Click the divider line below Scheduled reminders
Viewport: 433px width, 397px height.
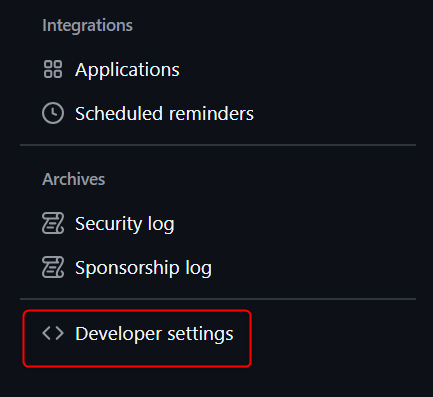click(x=218, y=145)
